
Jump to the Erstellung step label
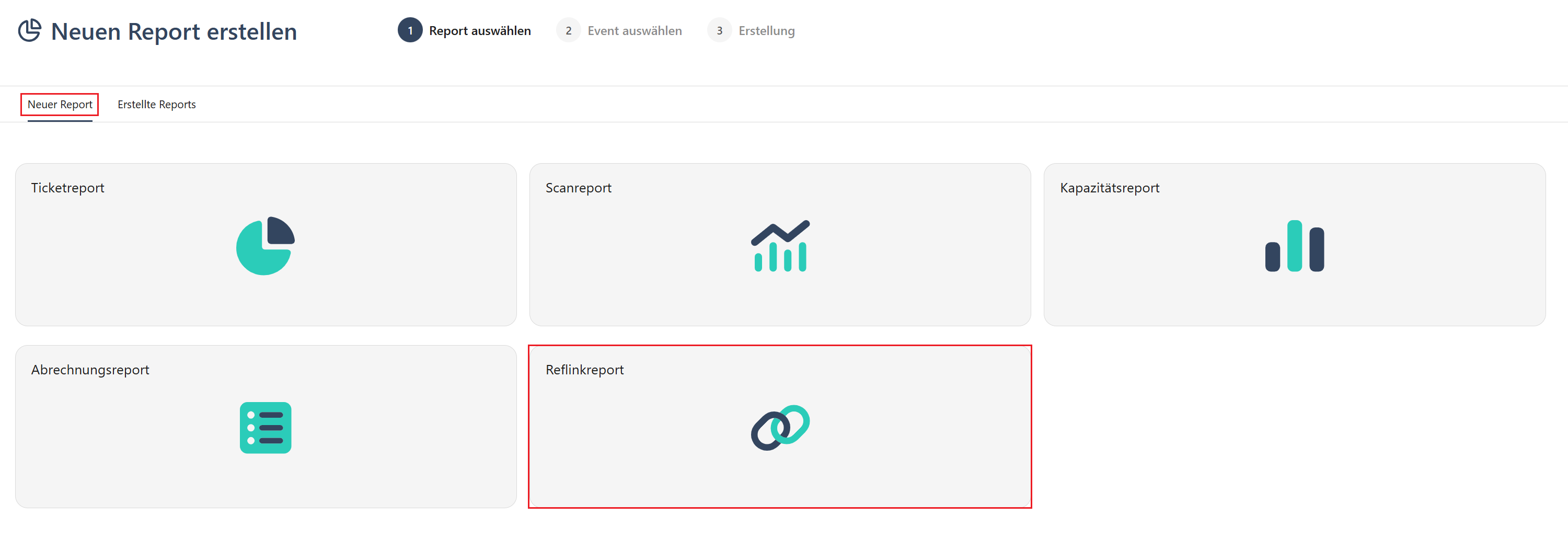(766, 30)
